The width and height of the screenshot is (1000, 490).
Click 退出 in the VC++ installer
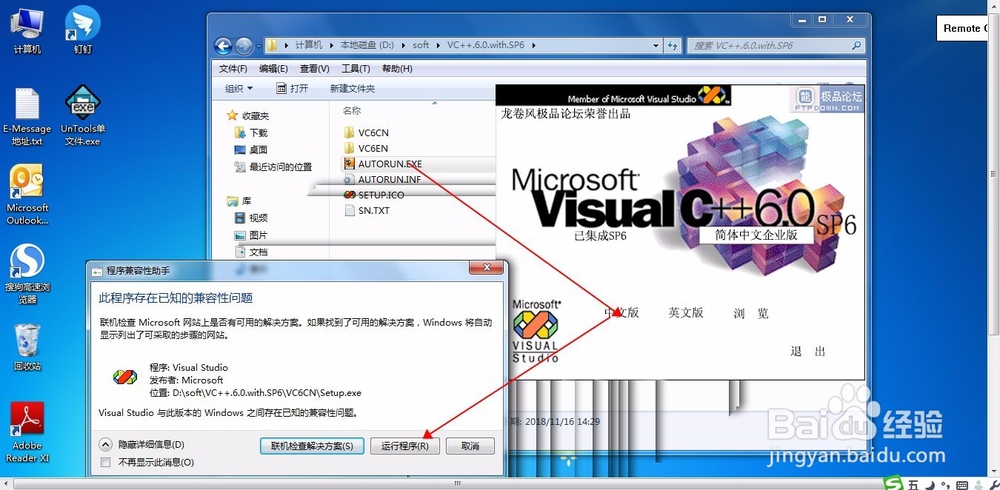[x=807, y=351]
